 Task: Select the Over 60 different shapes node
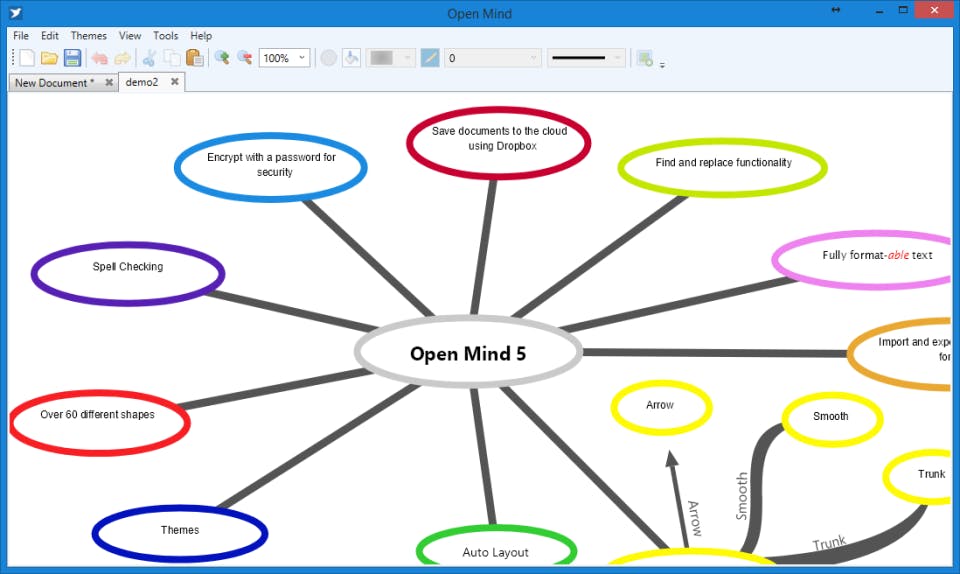pyautogui.click(x=100, y=423)
